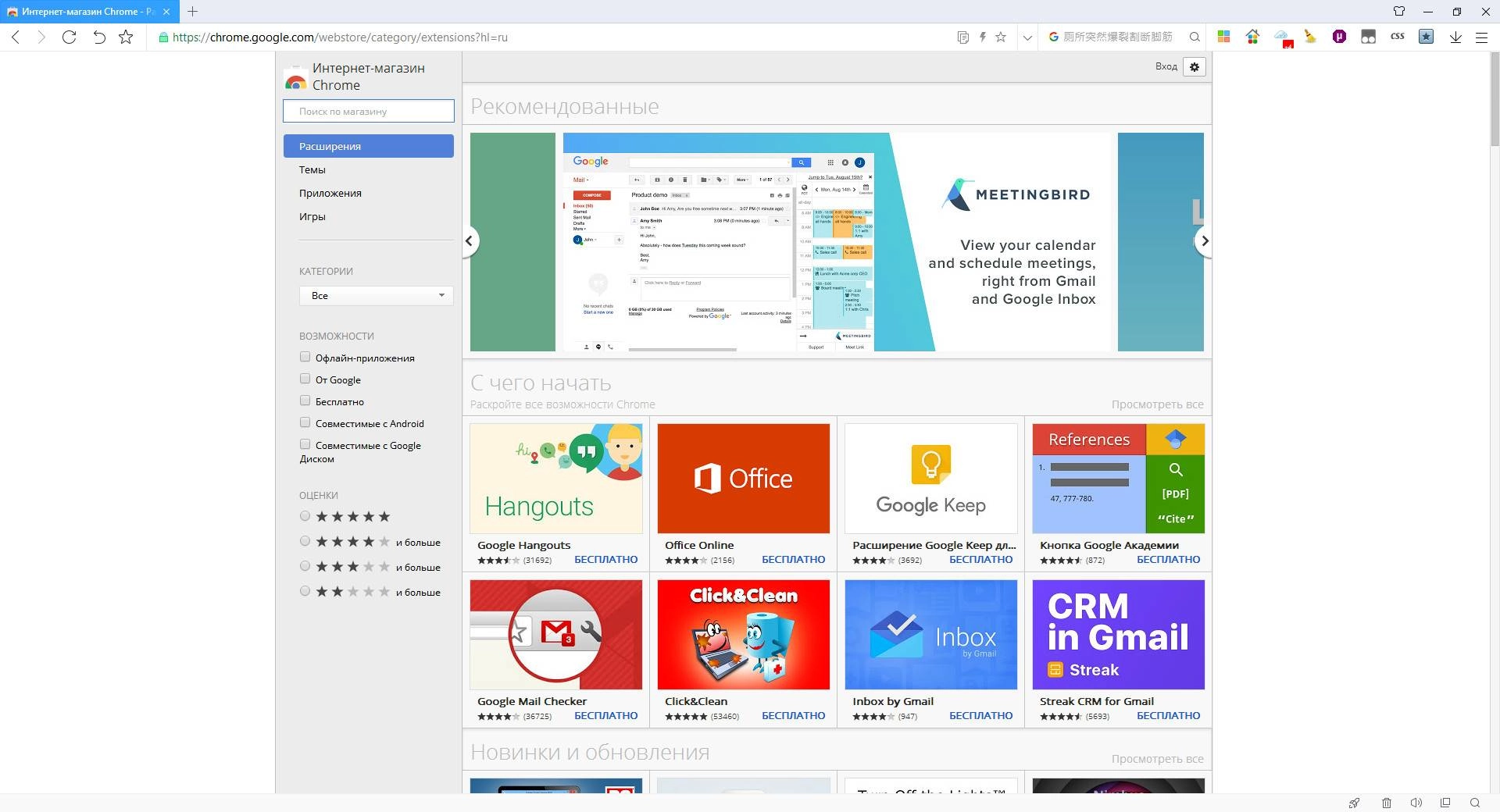Open the Inbox by Gmail thumbnail
The width and height of the screenshot is (1500, 812).
930,635
